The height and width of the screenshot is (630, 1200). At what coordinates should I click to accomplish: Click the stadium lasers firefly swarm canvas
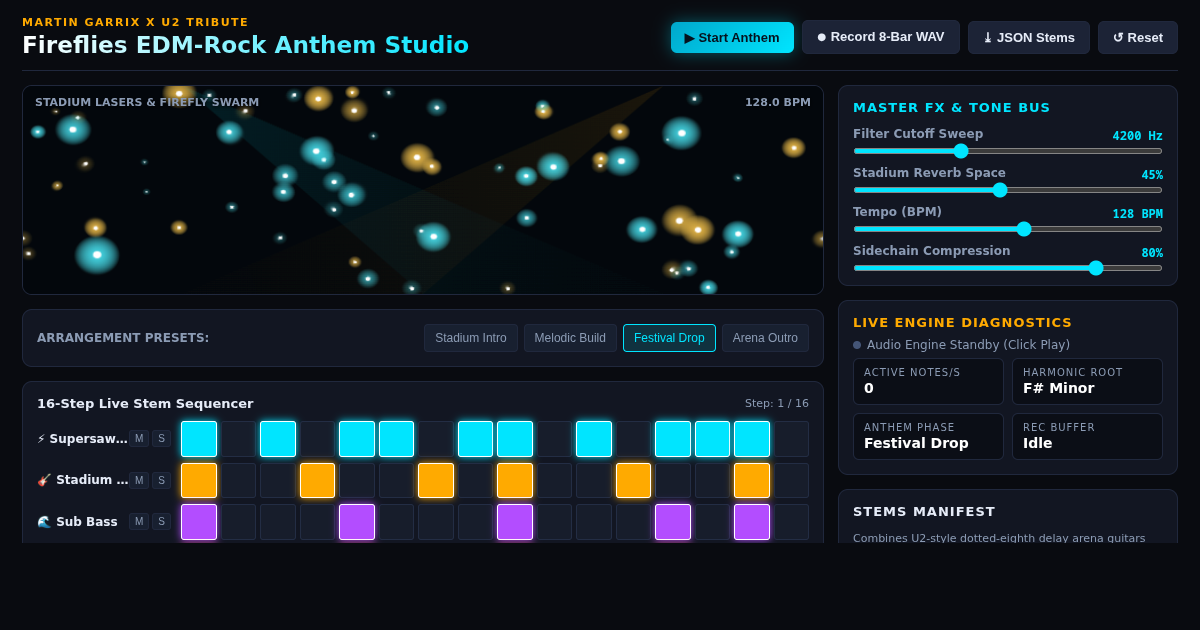point(423,190)
